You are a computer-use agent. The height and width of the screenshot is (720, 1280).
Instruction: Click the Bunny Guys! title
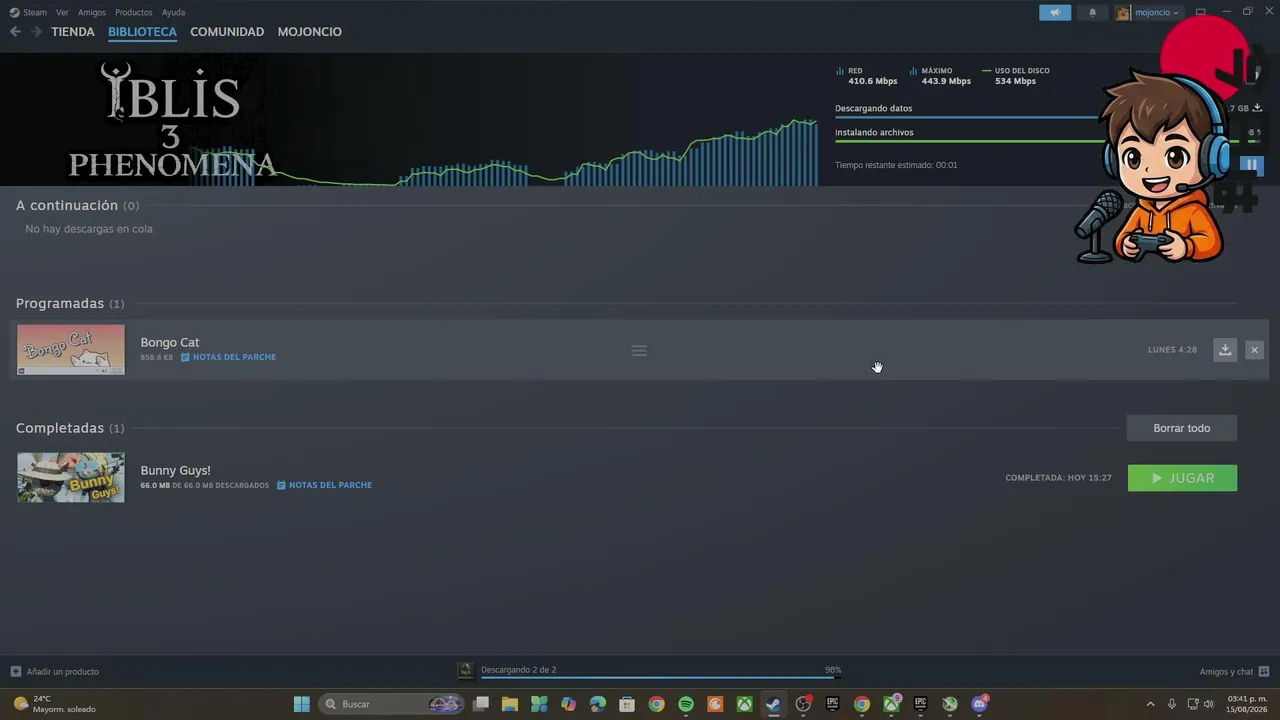click(175, 470)
